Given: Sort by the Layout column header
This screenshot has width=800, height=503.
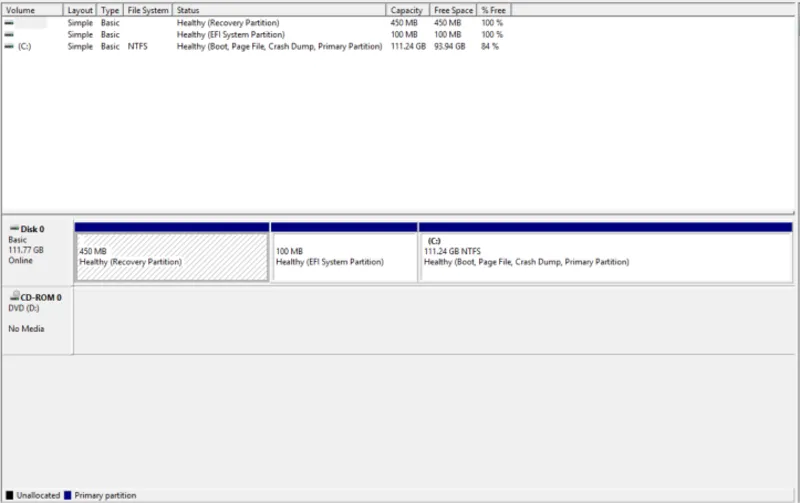Looking at the screenshot, I should (x=80, y=10).
